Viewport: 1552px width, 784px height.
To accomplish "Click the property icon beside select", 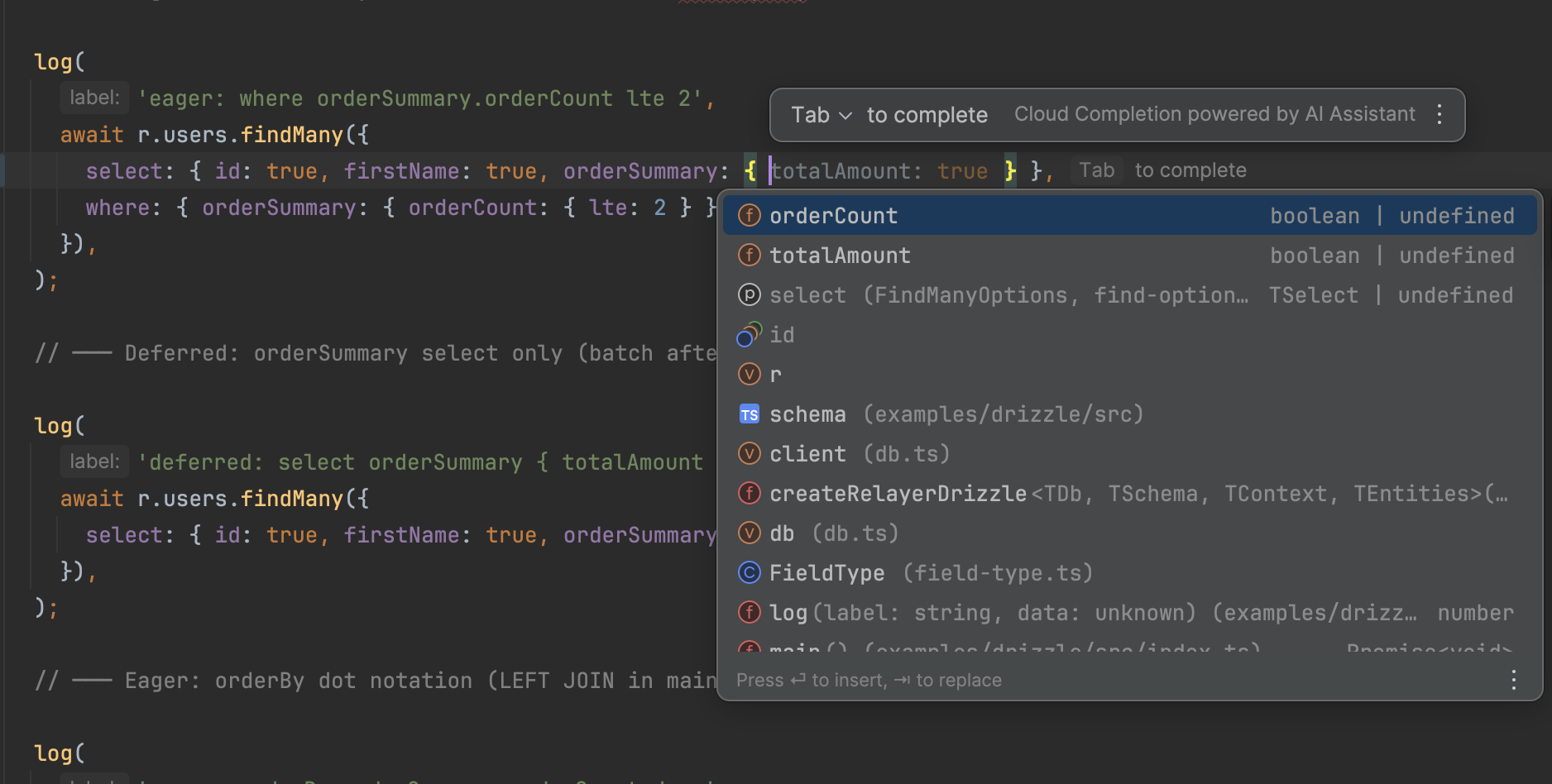I will tap(749, 294).
